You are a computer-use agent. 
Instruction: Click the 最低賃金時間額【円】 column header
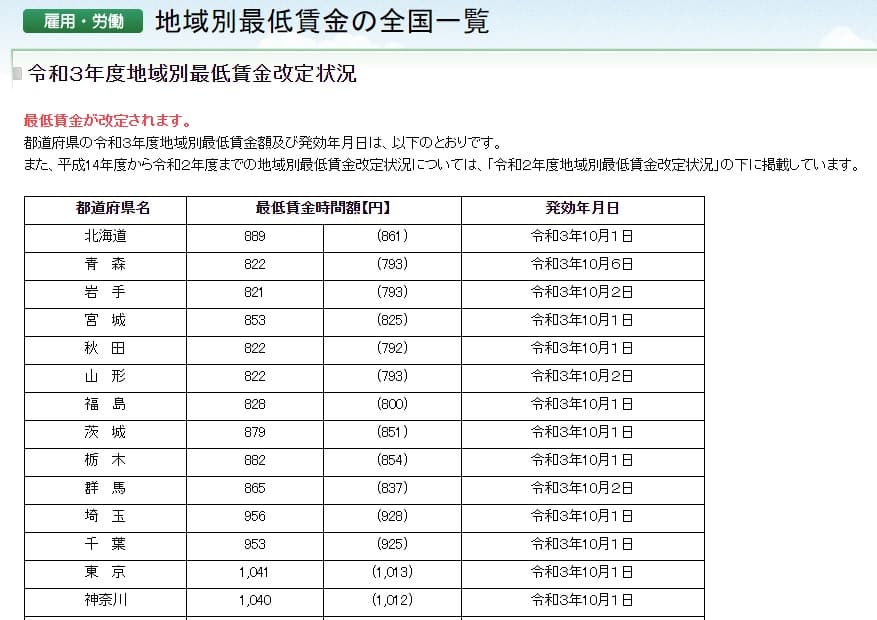[323, 208]
